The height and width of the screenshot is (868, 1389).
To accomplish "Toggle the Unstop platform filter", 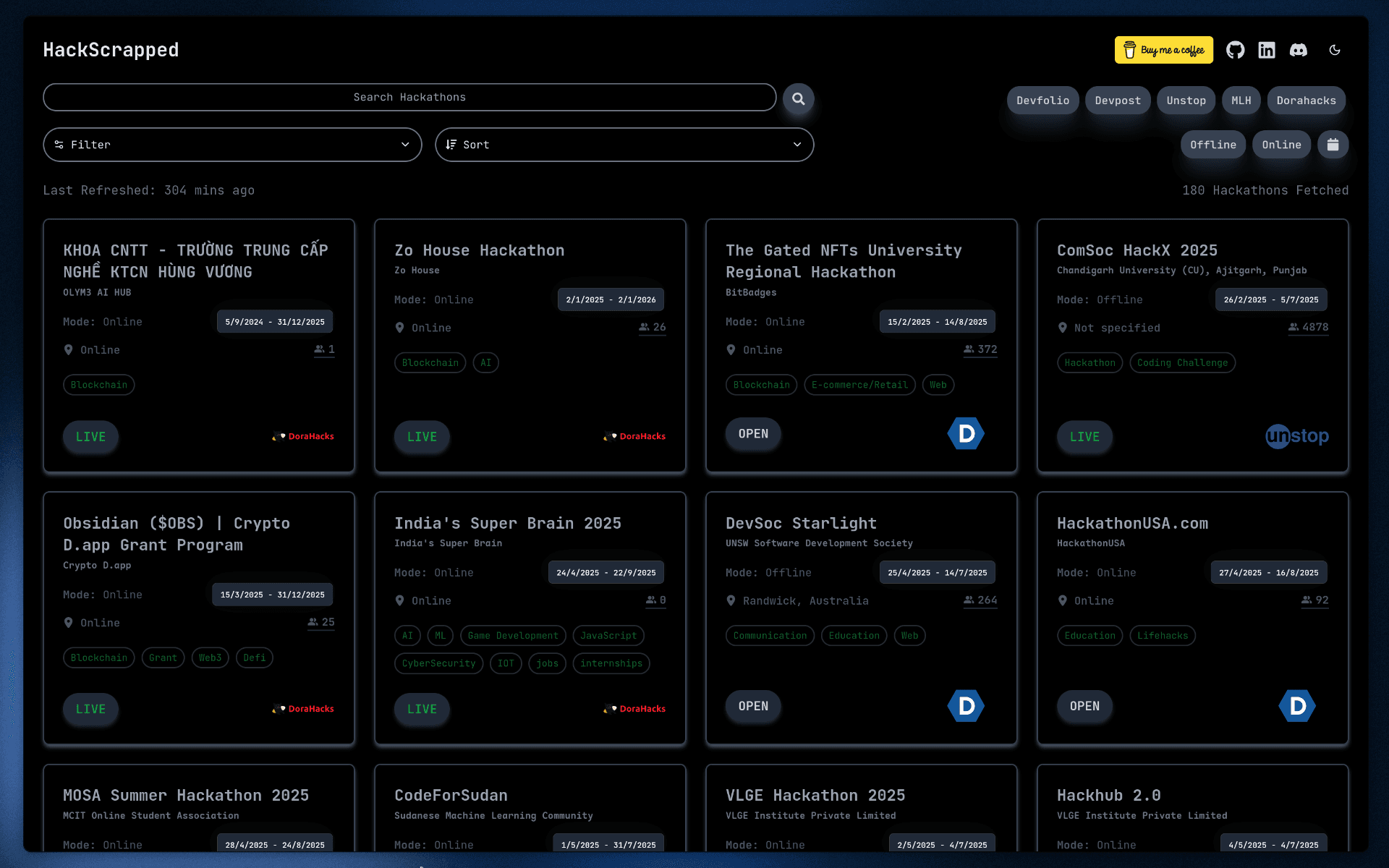I will tap(1186, 101).
